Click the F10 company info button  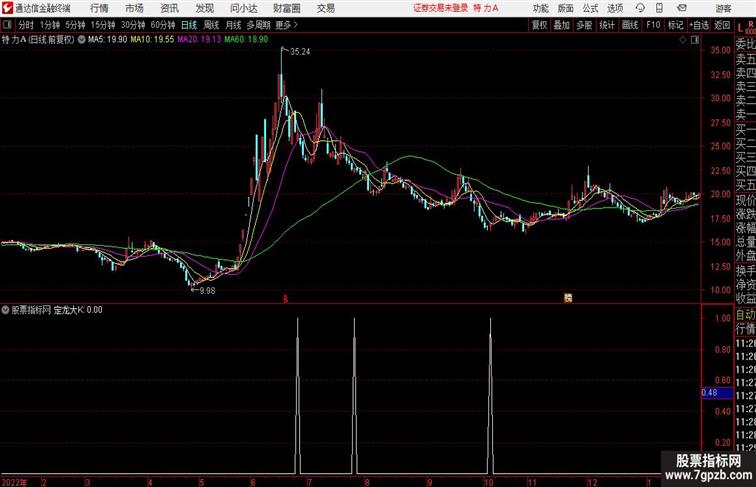tap(653, 25)
